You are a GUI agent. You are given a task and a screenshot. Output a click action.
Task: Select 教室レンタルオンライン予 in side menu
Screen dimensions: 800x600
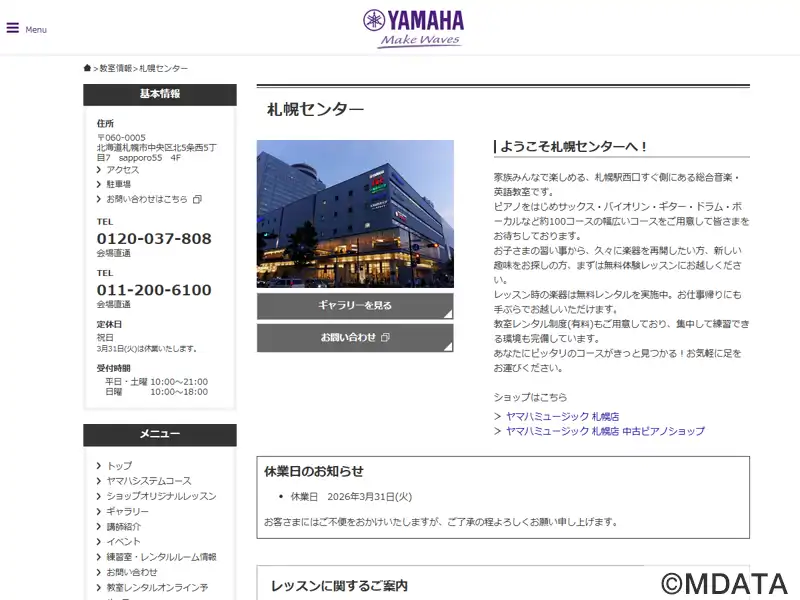[x=157, y=587]
